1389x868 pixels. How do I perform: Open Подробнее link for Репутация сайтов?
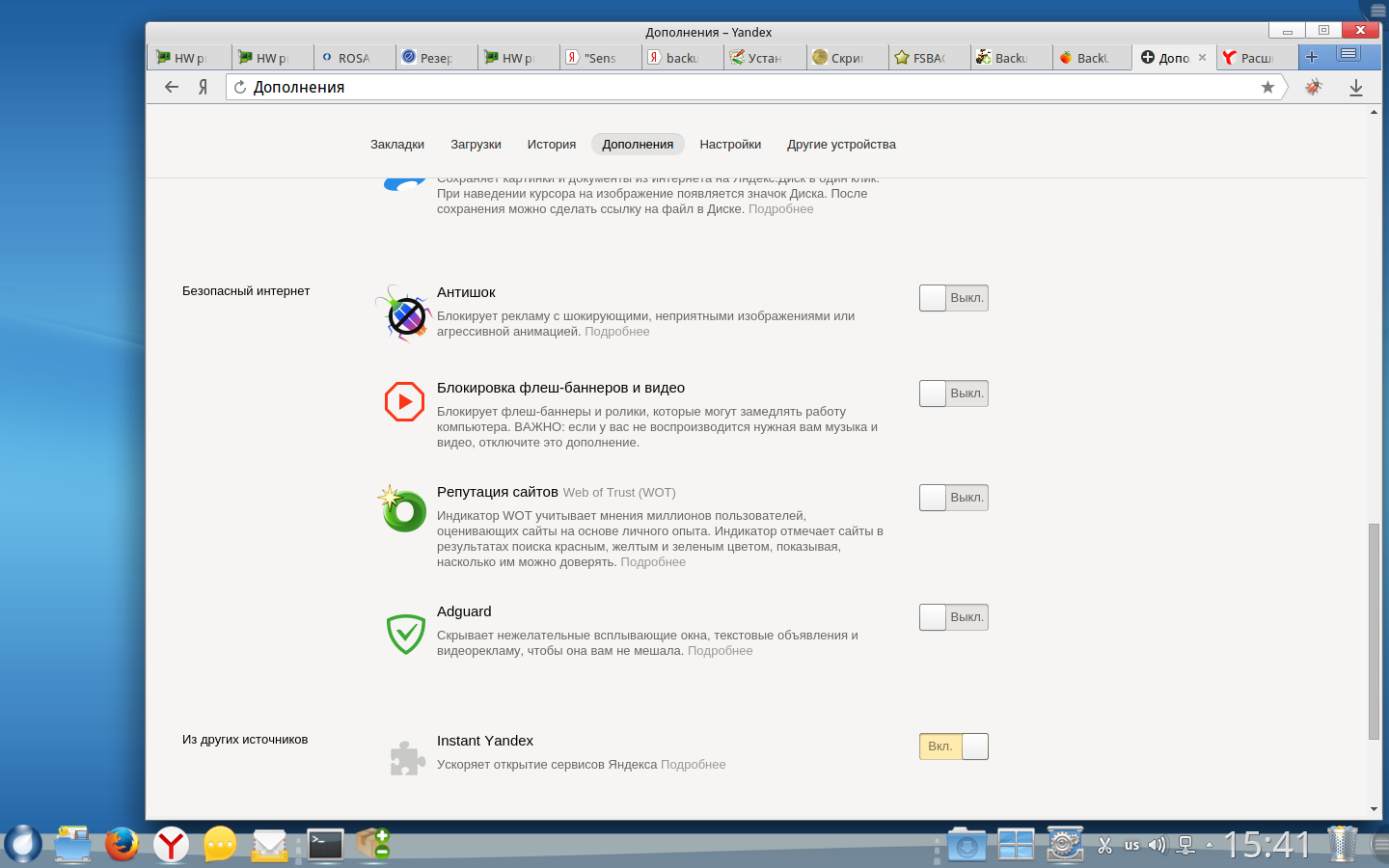tap(653, 562)
